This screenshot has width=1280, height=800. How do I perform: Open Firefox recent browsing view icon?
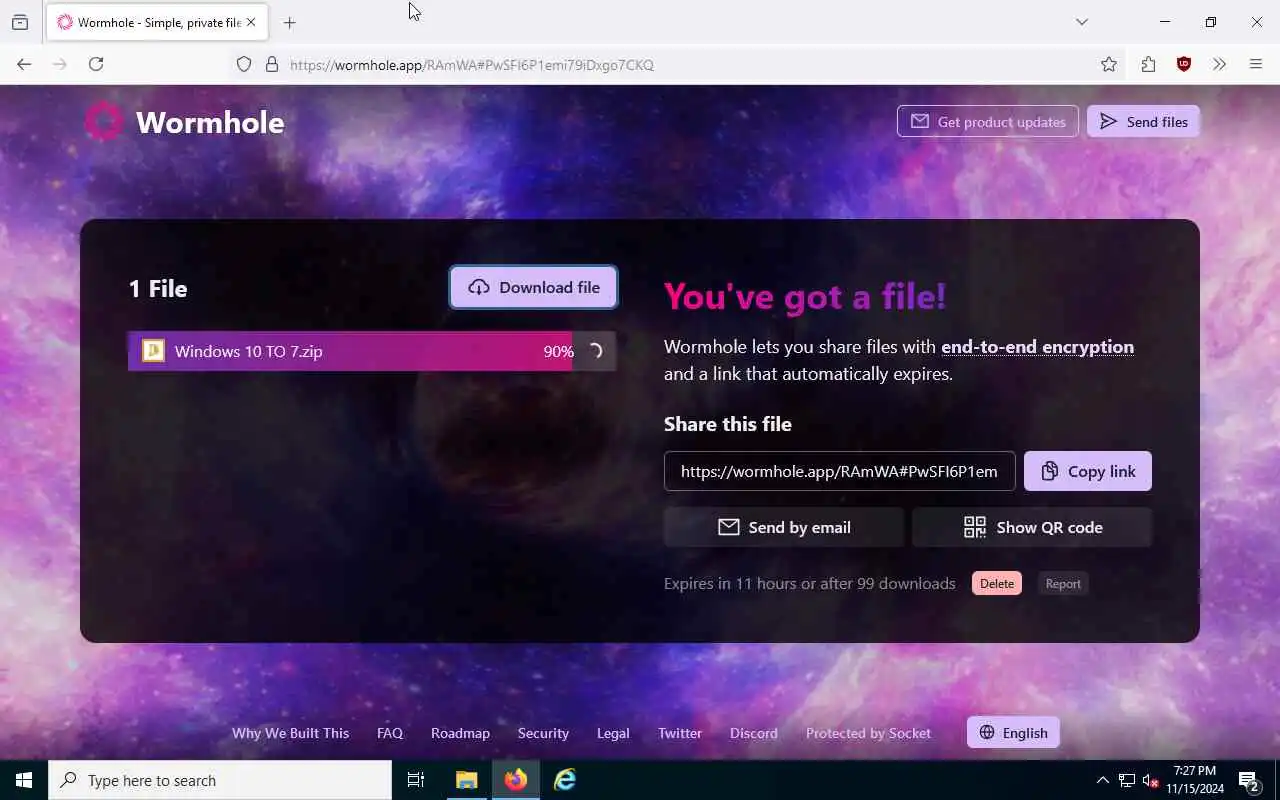pyautogui.click(x=20, y=22)
